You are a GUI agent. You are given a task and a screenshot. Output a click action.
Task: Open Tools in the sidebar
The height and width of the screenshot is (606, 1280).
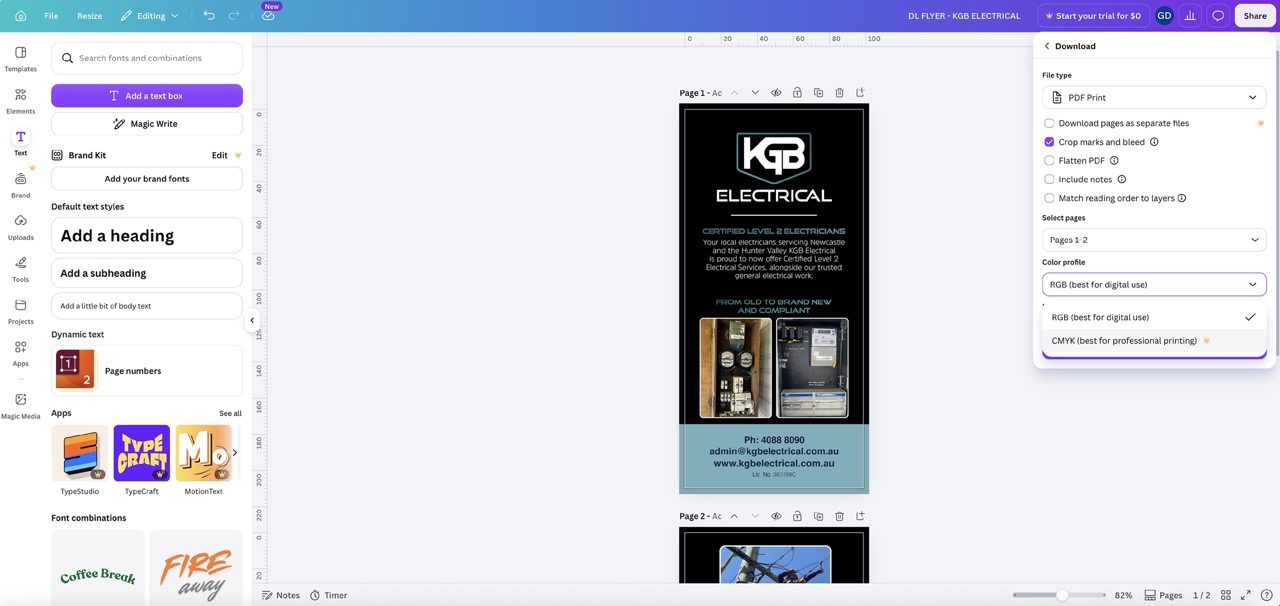click(20, 268)
